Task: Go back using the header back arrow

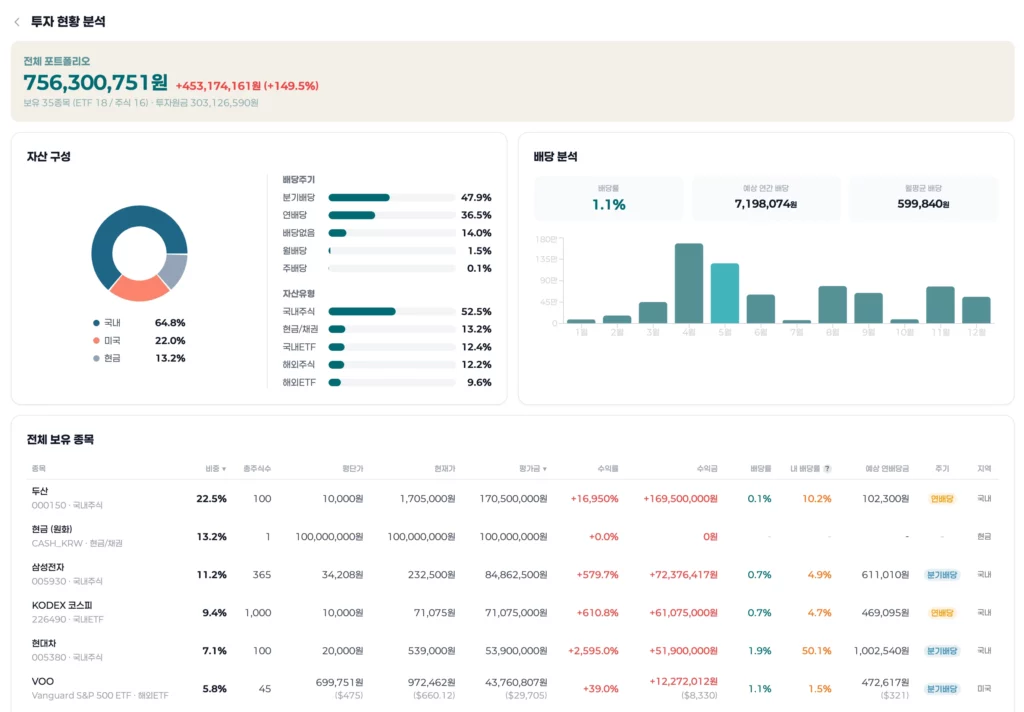Action: point(17,22)
